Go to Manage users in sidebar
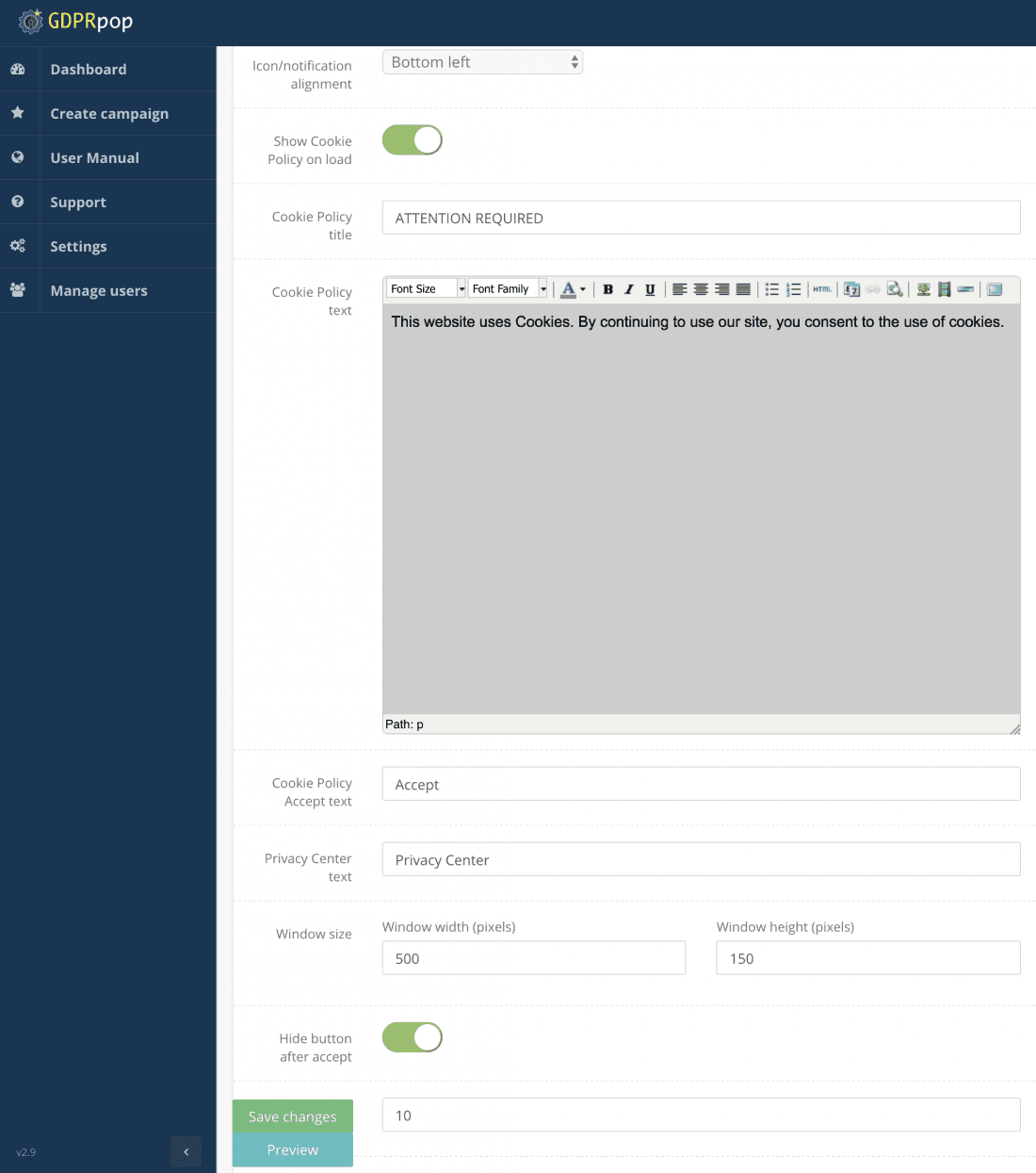 point(99,291)
